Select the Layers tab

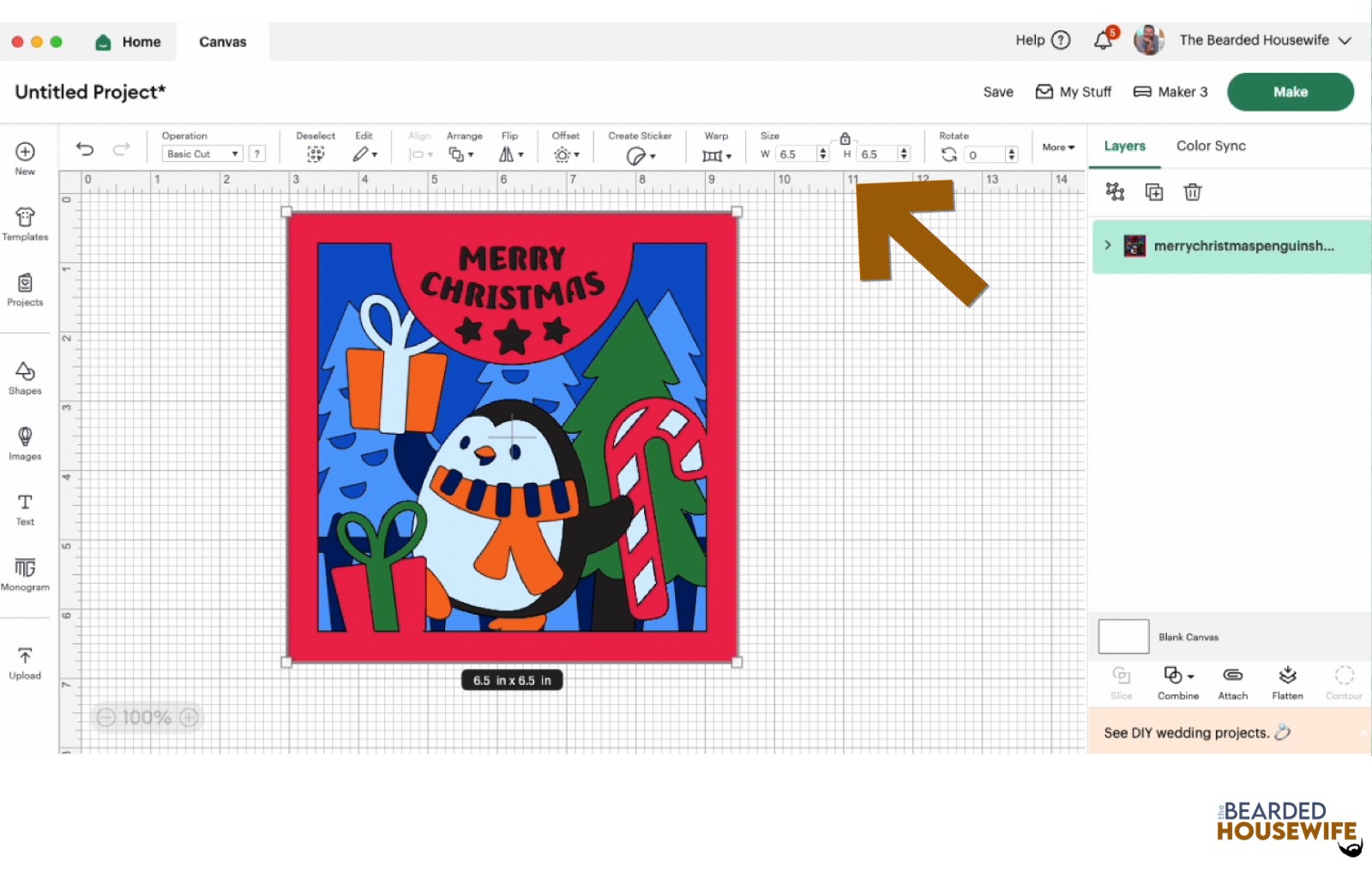pos(1124,146)
